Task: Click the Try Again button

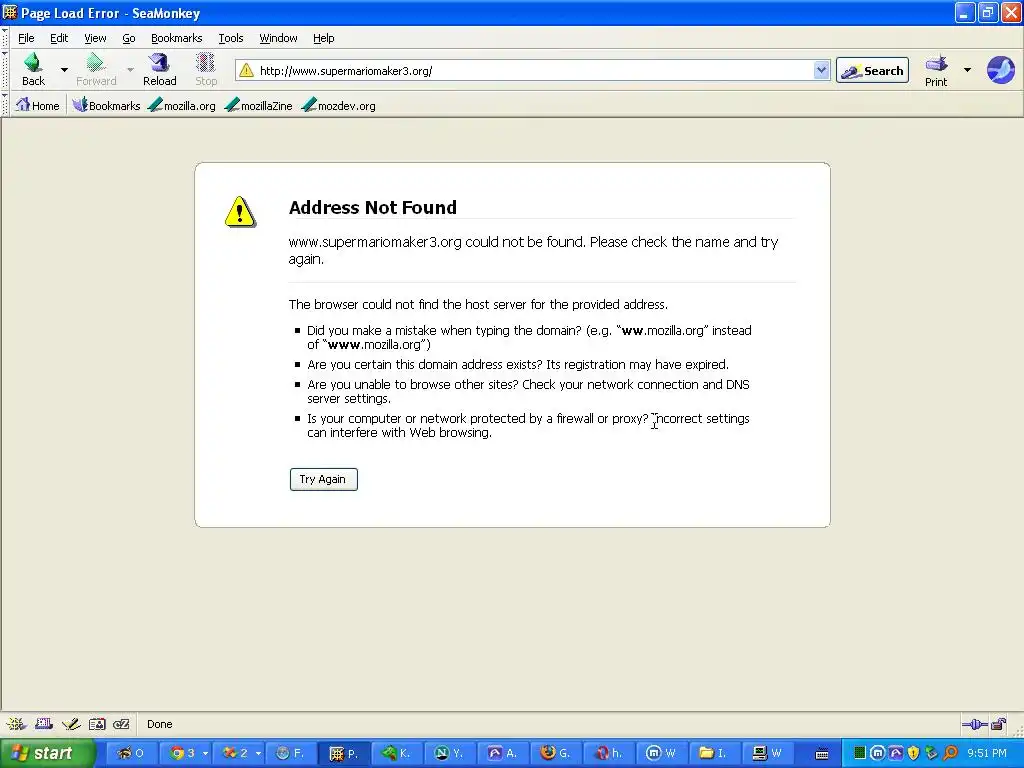Action: pos(323,479)
